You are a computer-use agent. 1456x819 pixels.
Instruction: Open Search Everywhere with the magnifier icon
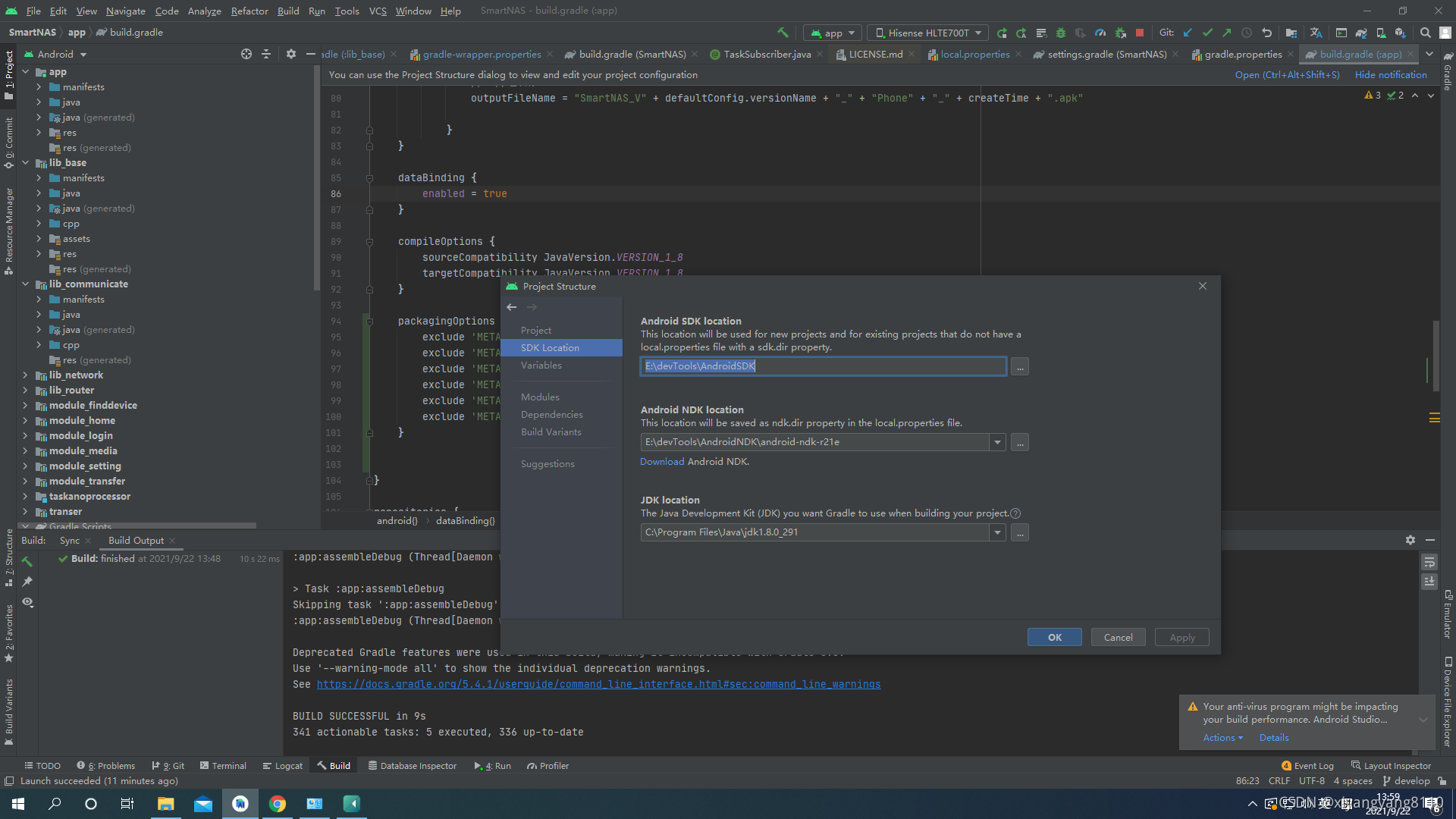[x=1426, y=33]
